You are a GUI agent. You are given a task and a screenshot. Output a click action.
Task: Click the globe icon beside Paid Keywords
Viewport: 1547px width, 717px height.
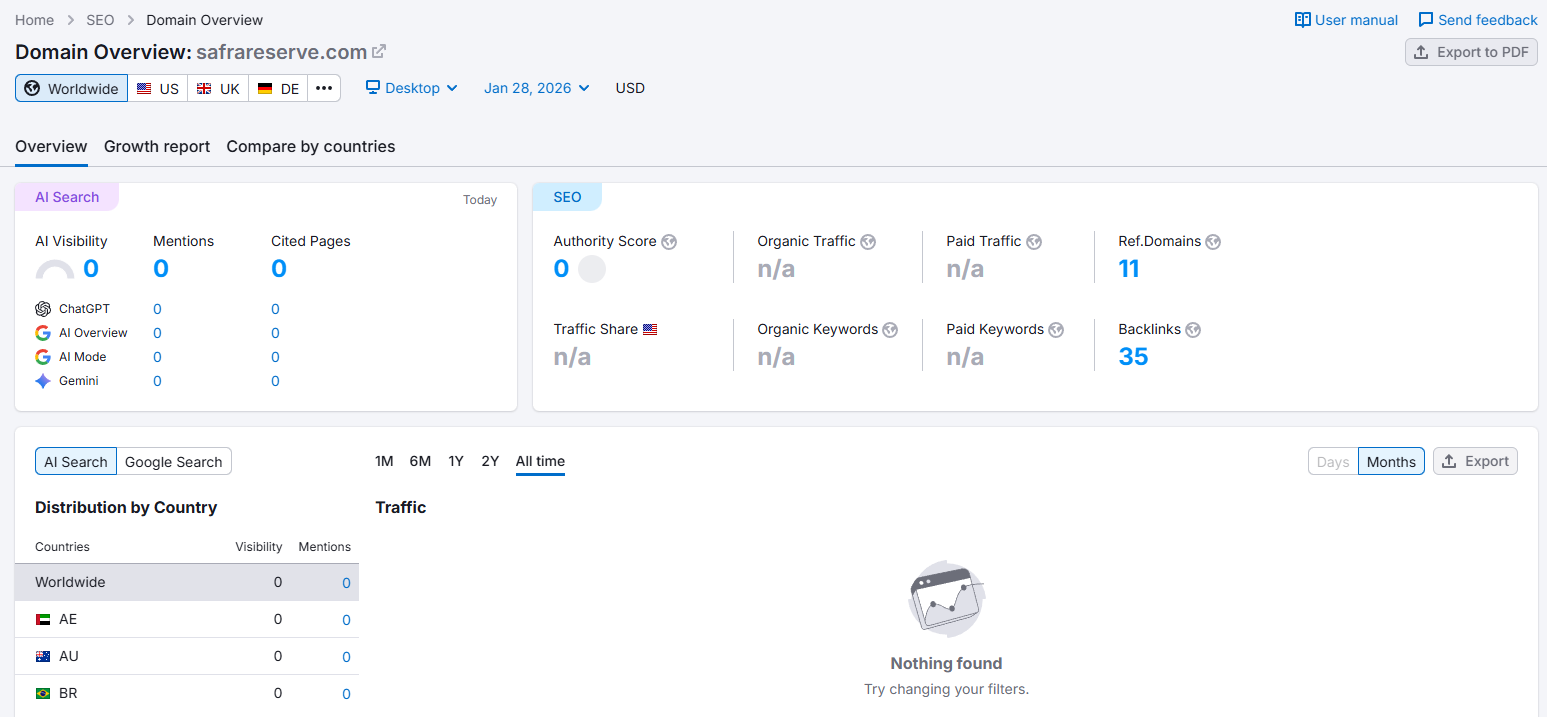click(1056, 330)
